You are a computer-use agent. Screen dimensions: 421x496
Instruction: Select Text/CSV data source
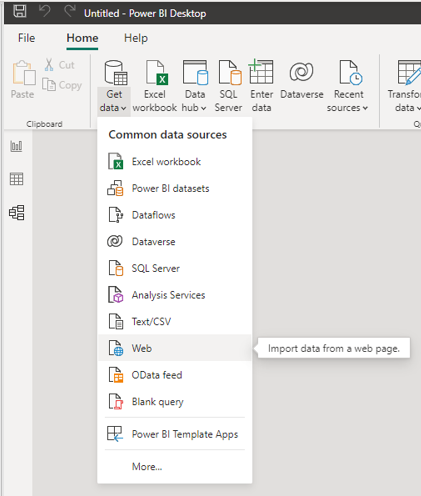(x=174, y=322)
